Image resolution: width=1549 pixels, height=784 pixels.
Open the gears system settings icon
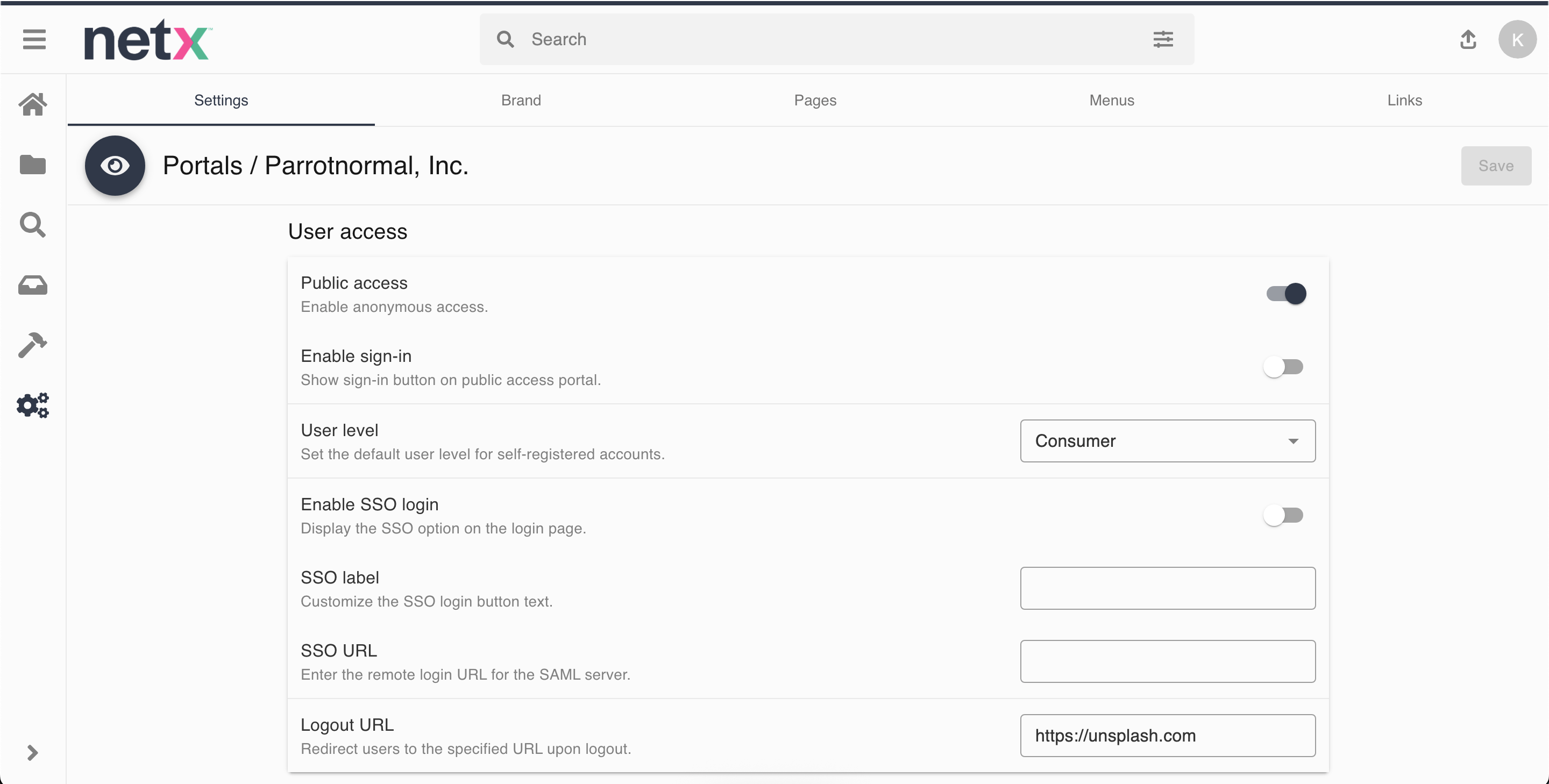32,405
